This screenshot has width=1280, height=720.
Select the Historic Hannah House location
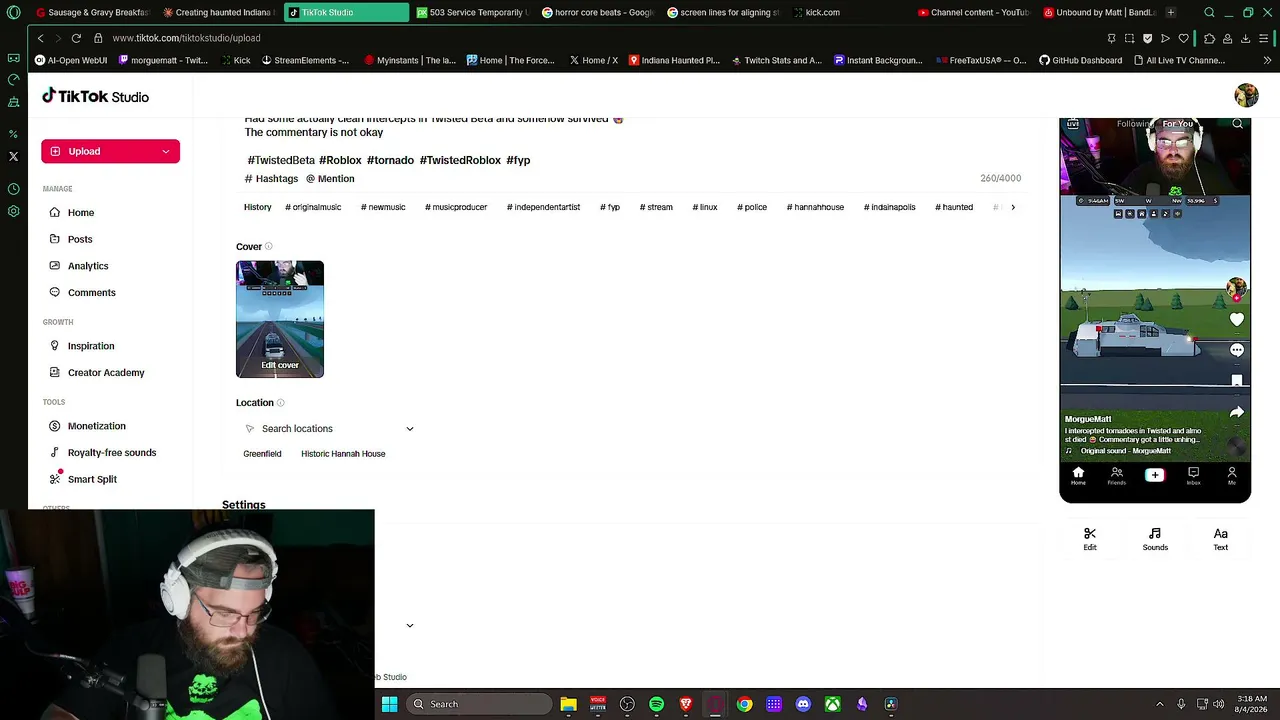pos(343,454)
